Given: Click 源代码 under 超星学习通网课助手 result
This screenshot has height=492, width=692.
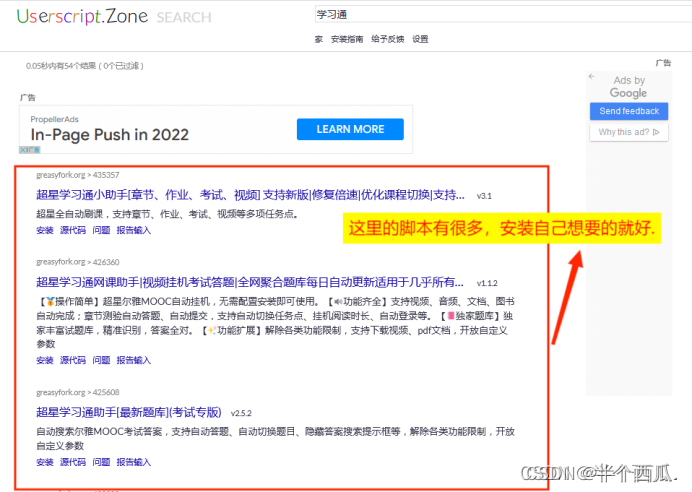Looking at the screenshot, I should pyautogui.click(x=73, y=361).
